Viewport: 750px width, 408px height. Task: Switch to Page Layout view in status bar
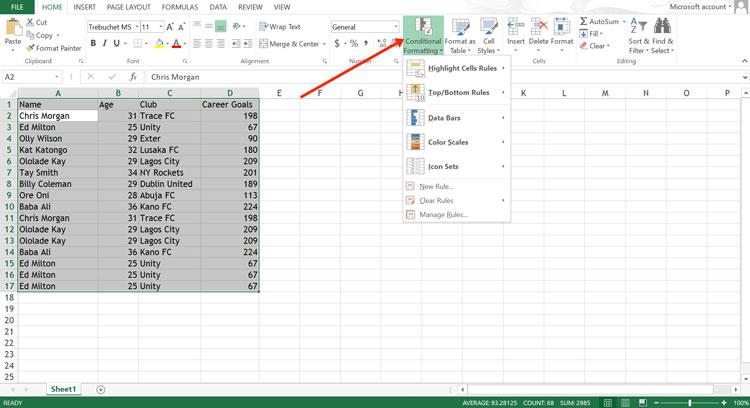pyautogui.click(x=625, y=403)
